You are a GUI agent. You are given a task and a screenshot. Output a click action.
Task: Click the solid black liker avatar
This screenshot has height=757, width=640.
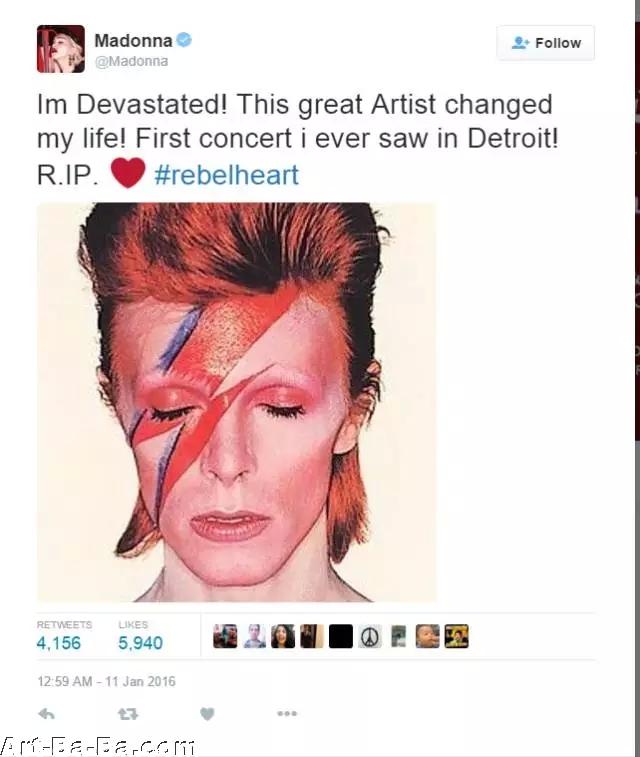(341, 636)
